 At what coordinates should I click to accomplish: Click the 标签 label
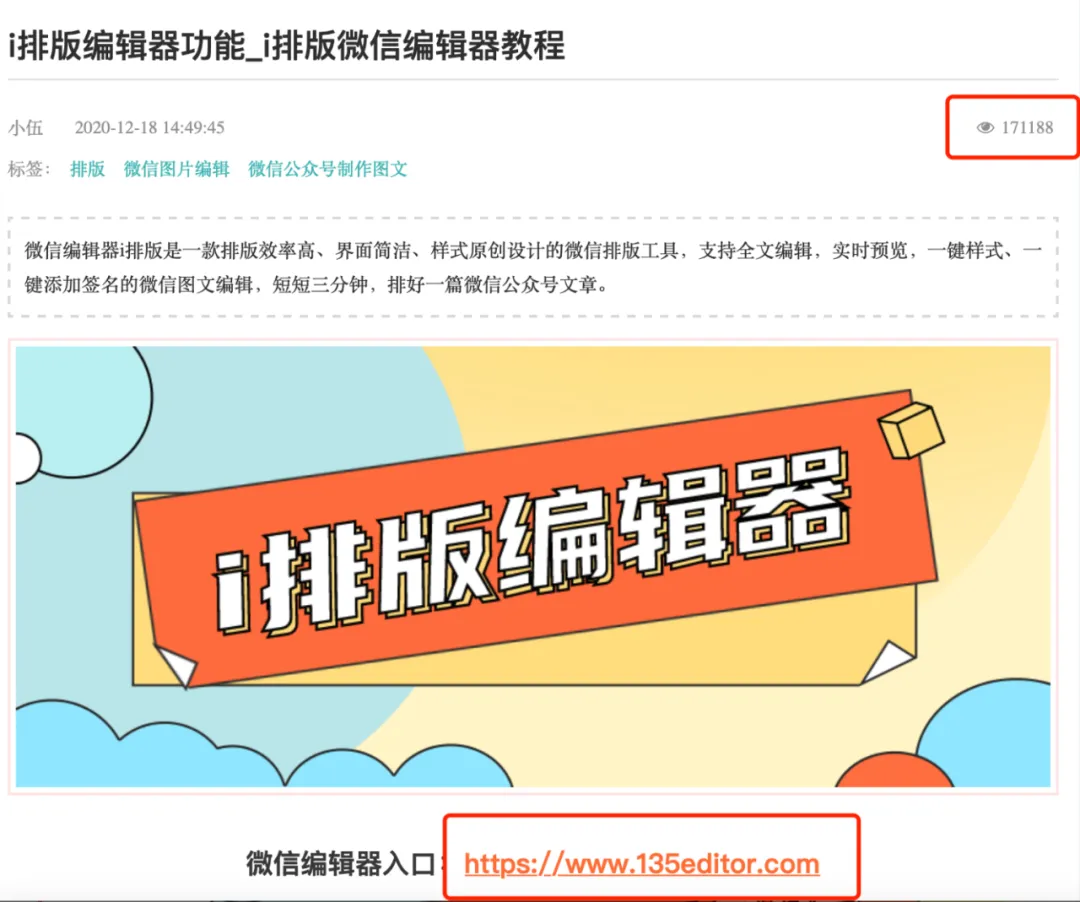click(29, 169)
